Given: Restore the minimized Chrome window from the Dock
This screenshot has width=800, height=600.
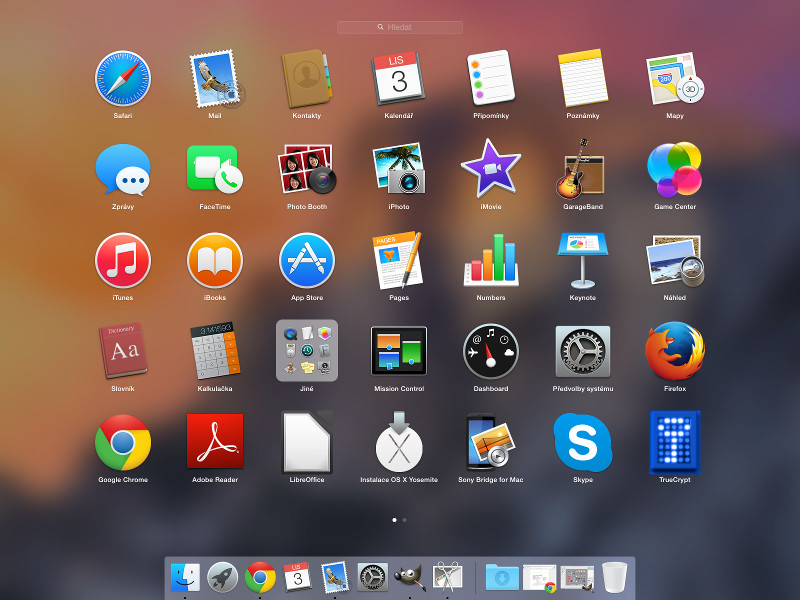Looking at the screenshot, I should (540, 578).
